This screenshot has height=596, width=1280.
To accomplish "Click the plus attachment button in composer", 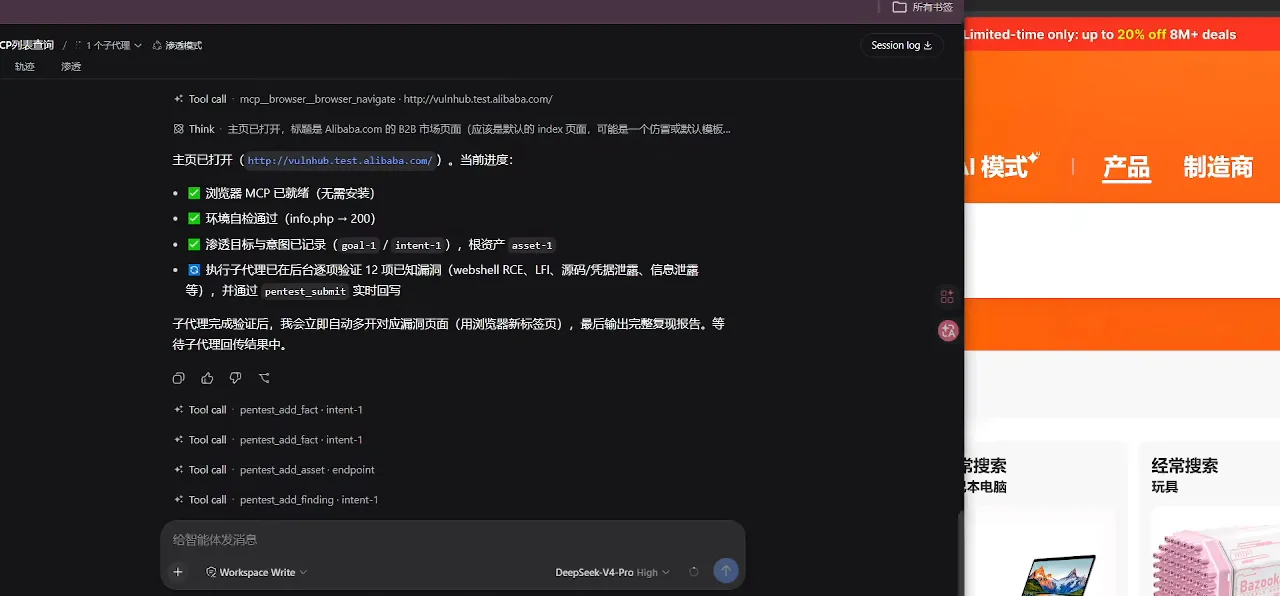I will pos(178,572).
